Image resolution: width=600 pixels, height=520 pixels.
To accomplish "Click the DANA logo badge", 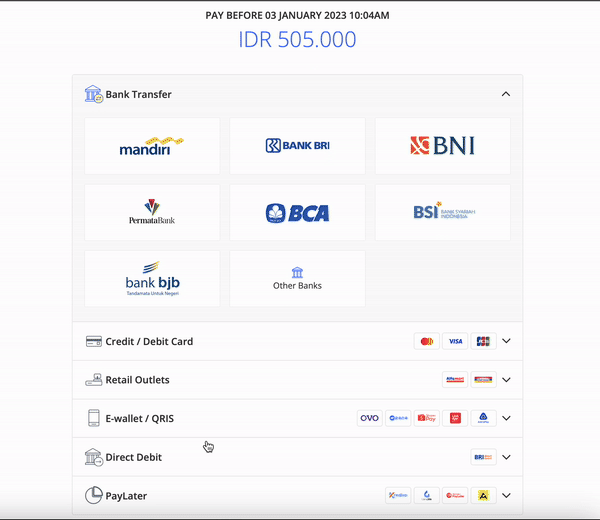I will pos(398,418).
